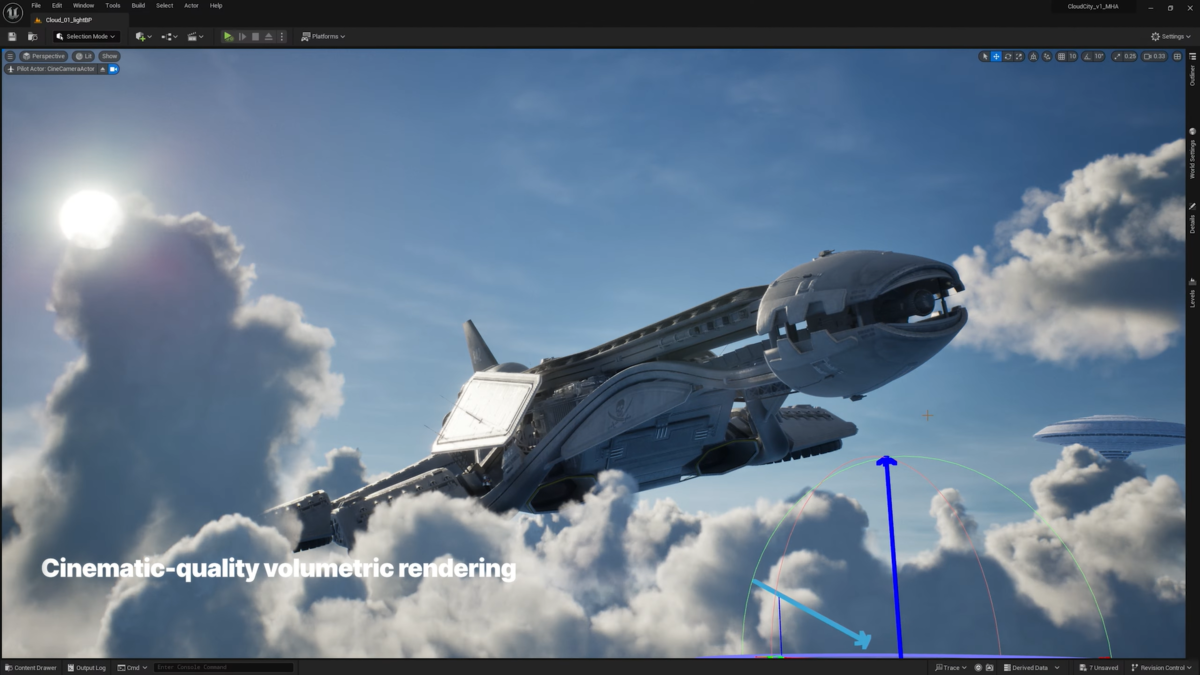Open the Cmd console type dropdown
Viewport: 1200px width, 675px height.
pyautogui.click(x=132, y=667)
